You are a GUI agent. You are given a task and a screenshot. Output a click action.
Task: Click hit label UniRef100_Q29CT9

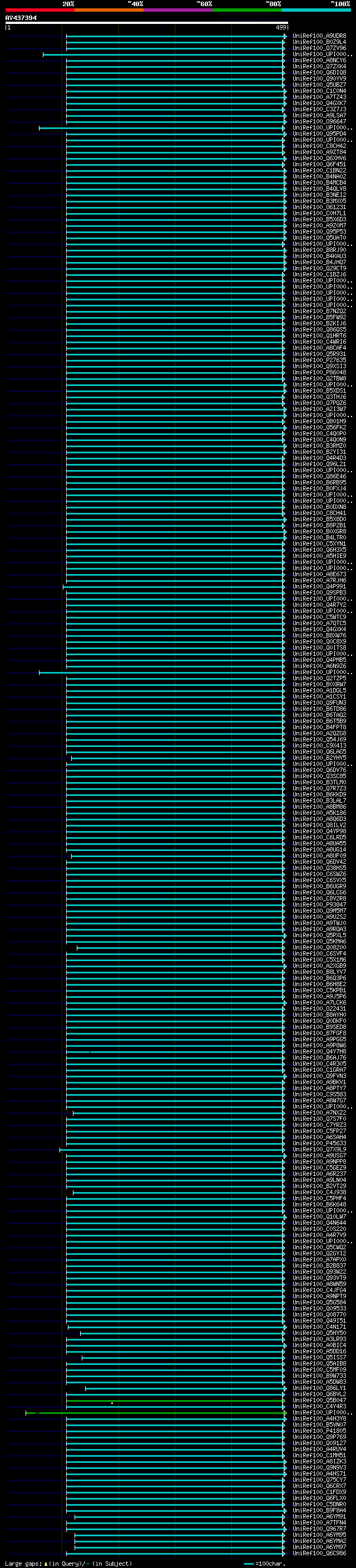pos(319,269)
